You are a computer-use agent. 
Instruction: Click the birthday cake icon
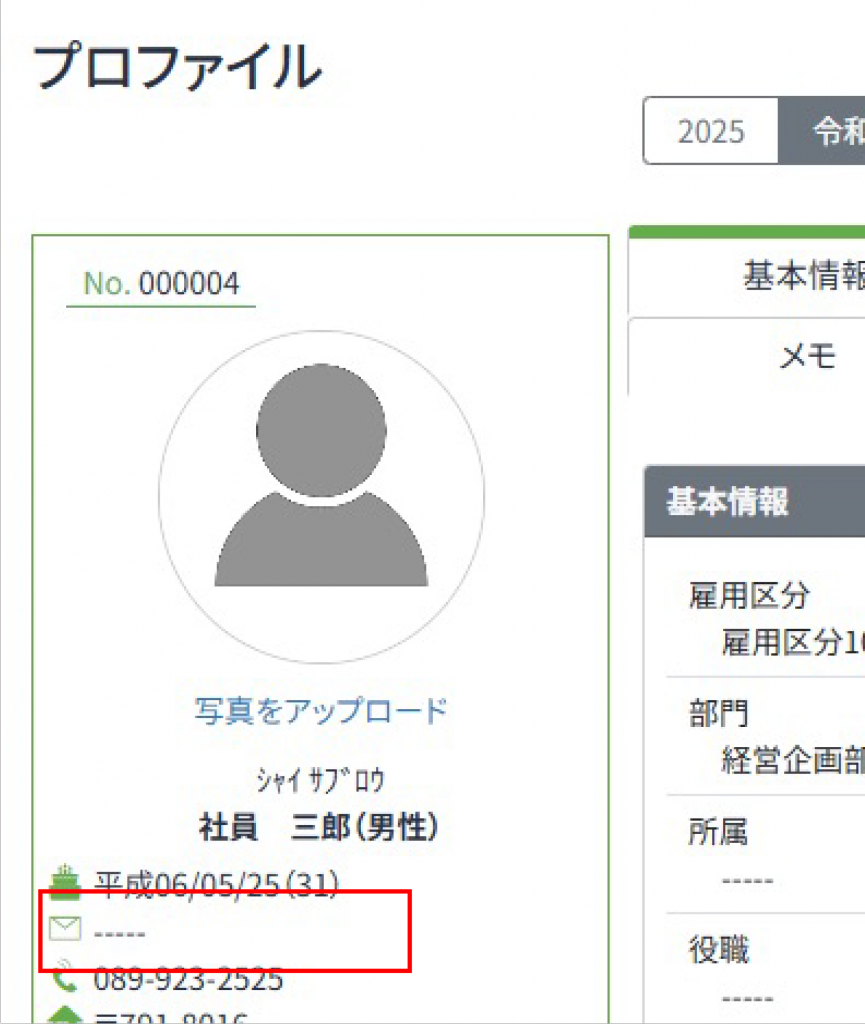[65, 882]
